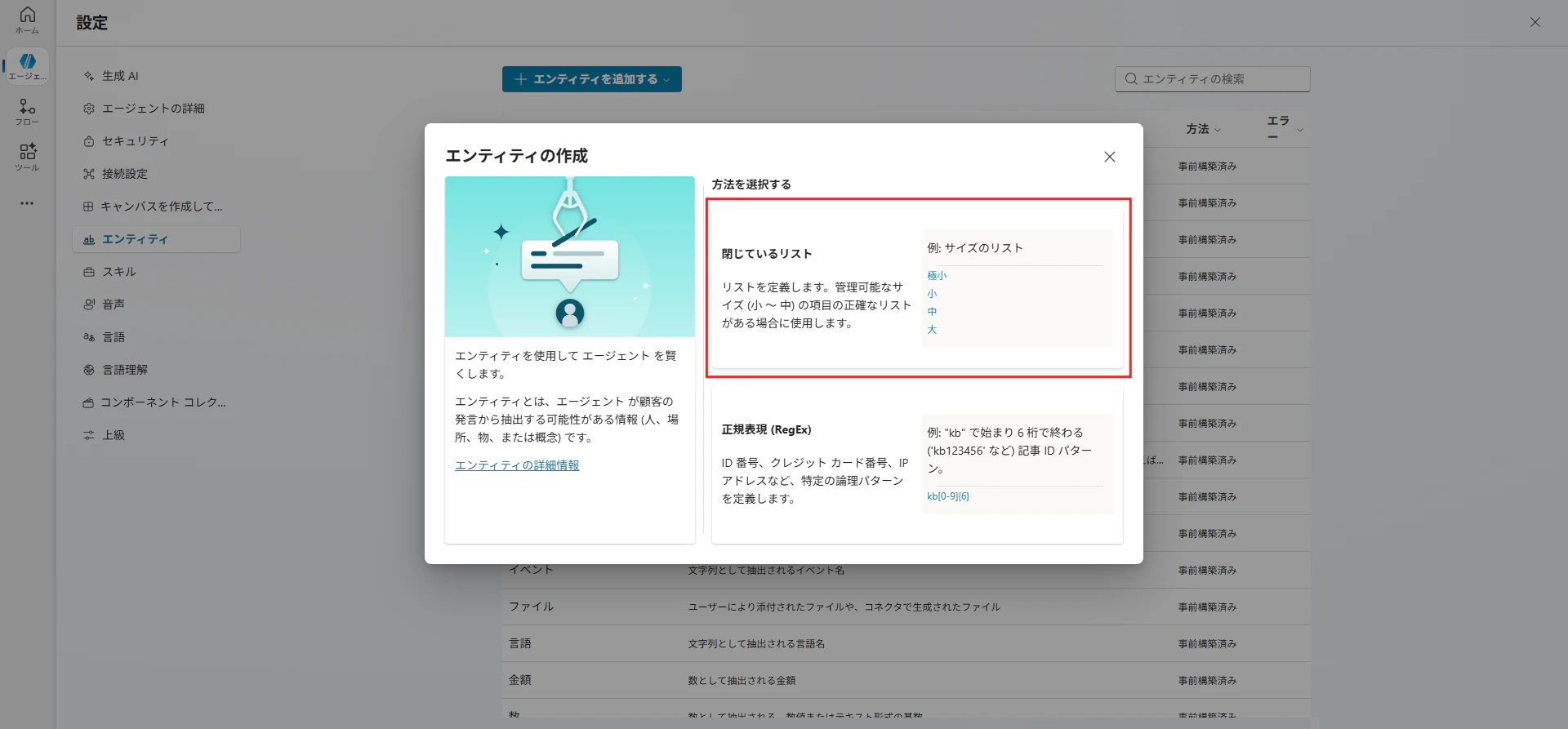Click the Home icon in left rail
The image size is (1568, 729).
coord(27,15)
